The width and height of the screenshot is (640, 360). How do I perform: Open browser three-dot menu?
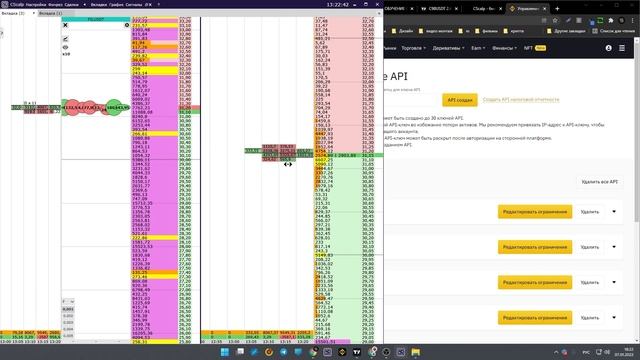[x=633, y=20]
